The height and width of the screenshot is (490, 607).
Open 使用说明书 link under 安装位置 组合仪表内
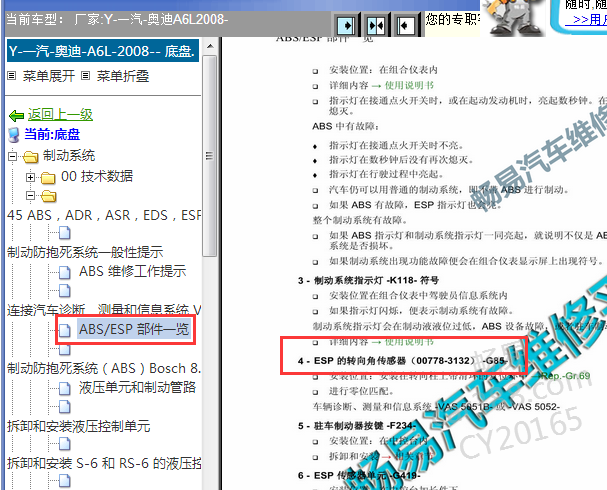(409, 85)
